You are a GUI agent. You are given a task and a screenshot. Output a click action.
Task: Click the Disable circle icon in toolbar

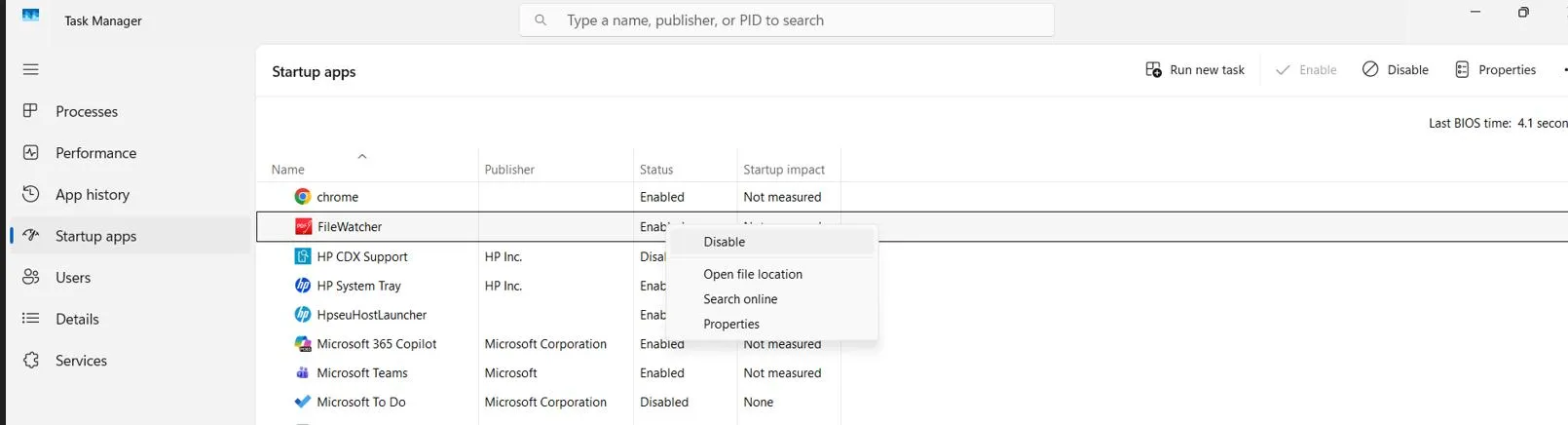coord(1370,69)
